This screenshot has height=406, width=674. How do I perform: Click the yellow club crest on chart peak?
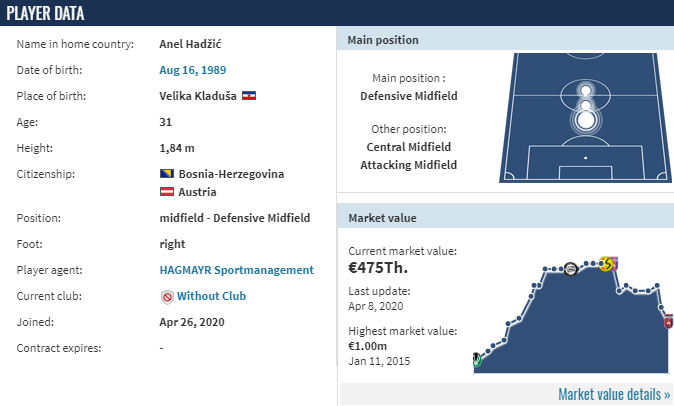606,263
